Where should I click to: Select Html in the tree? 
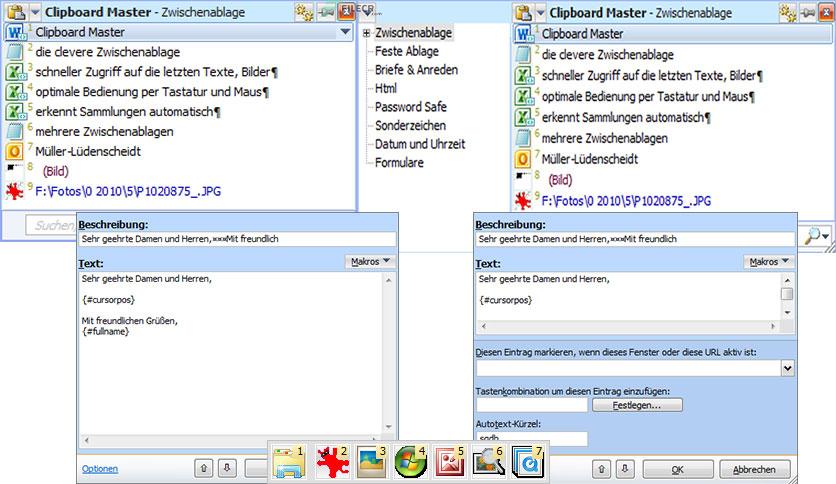(385, 88)
